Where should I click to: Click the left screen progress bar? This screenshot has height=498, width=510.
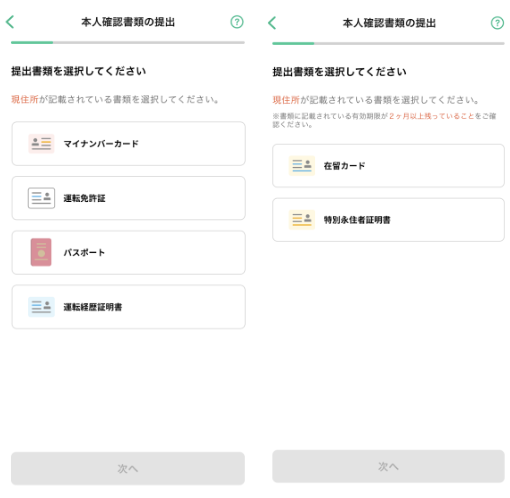pyautogui.click(x=128, y=43)
